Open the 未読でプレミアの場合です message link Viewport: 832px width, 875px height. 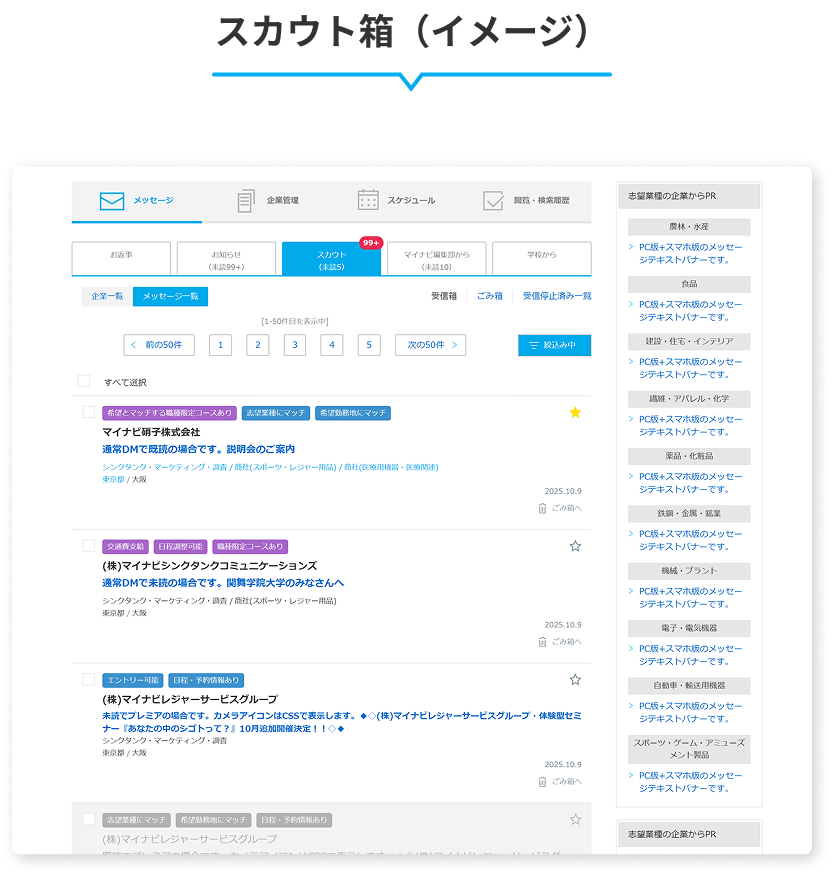pos(342,722)
